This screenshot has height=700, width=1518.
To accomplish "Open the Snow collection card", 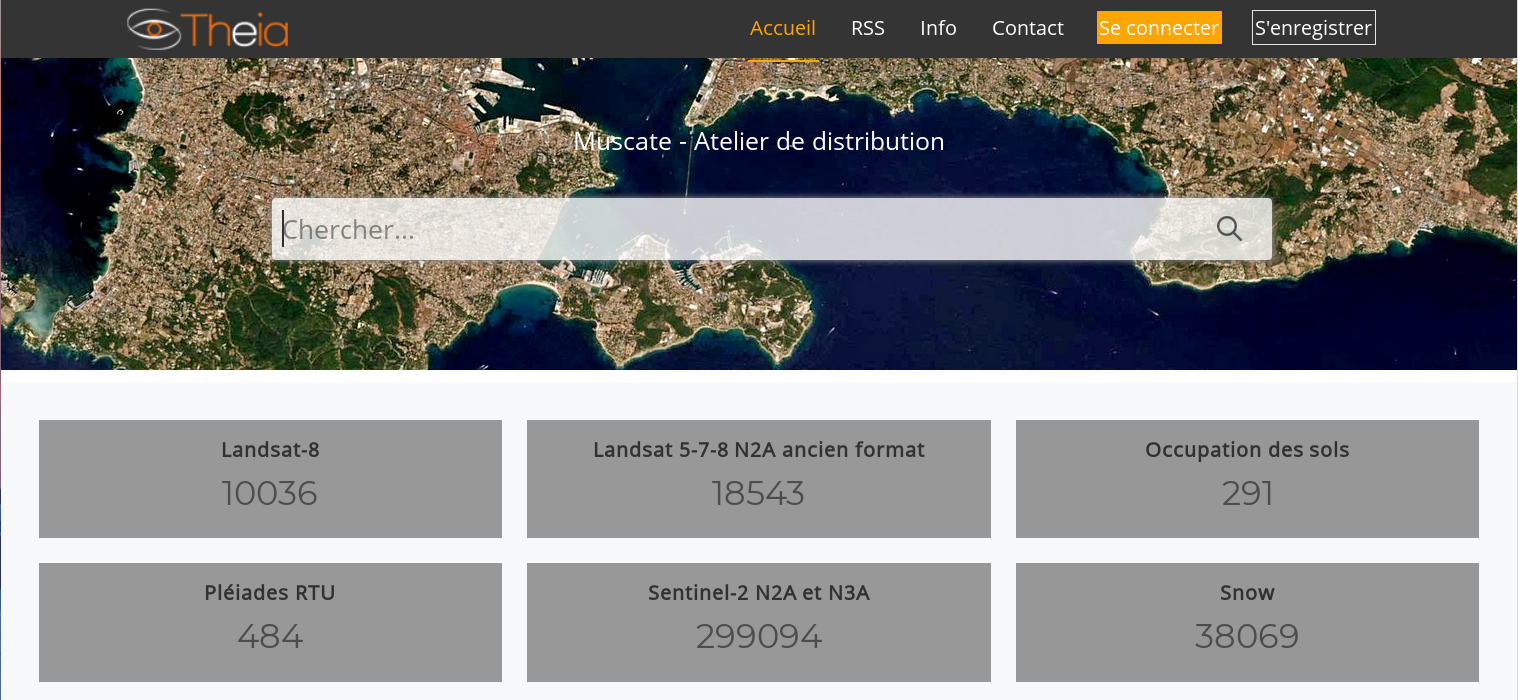I will coord(1247,622).
